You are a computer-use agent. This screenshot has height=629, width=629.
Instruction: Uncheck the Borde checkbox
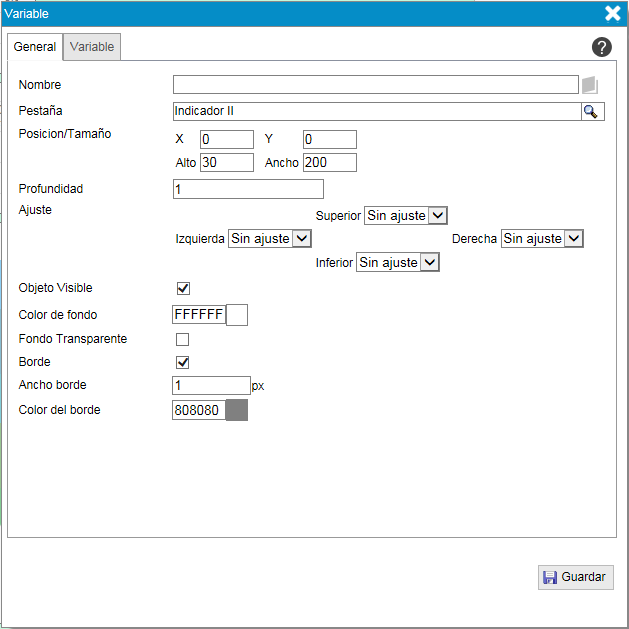pos(183,362)
